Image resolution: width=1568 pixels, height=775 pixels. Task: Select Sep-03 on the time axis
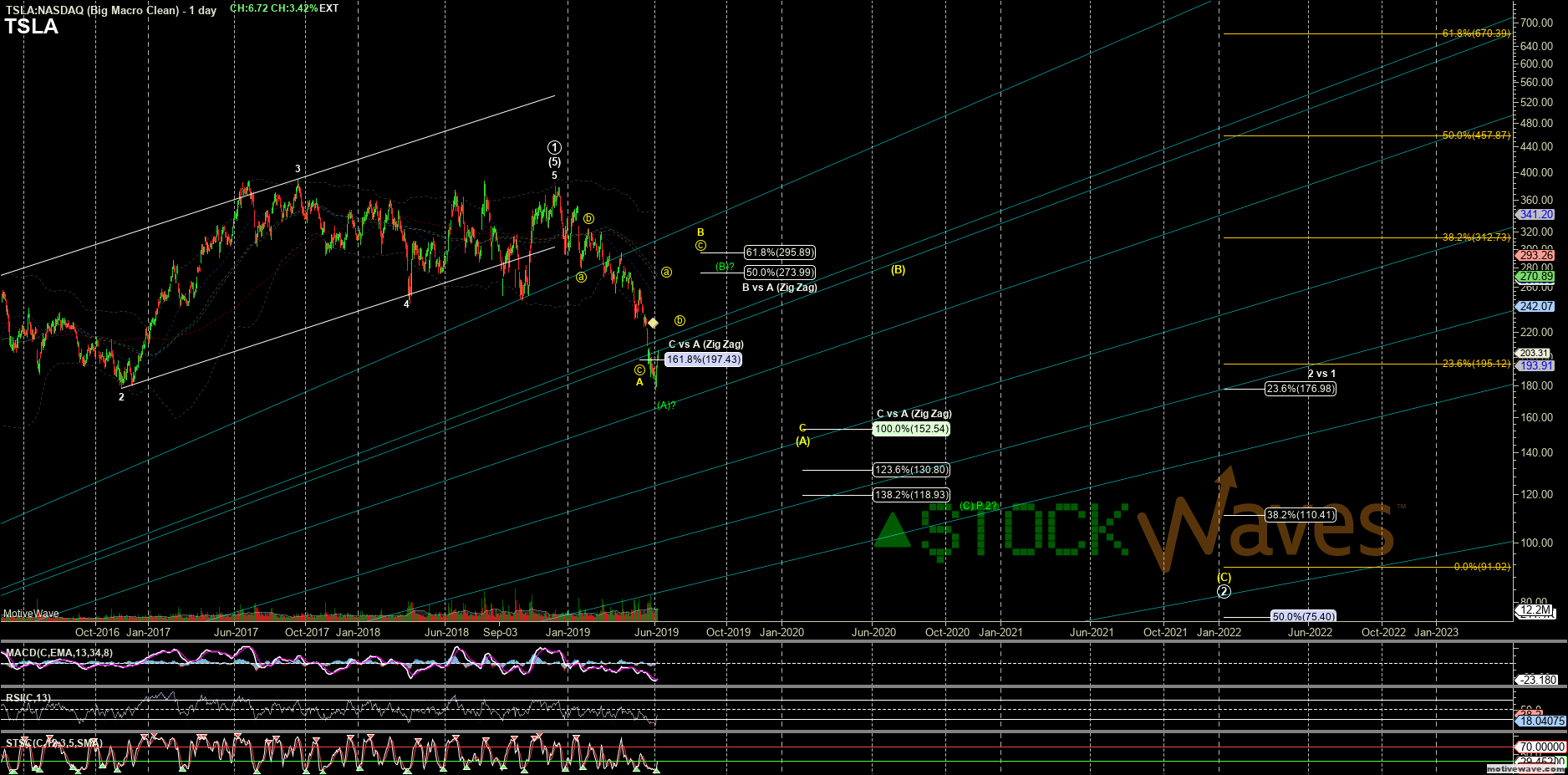(x=500, y=632)
